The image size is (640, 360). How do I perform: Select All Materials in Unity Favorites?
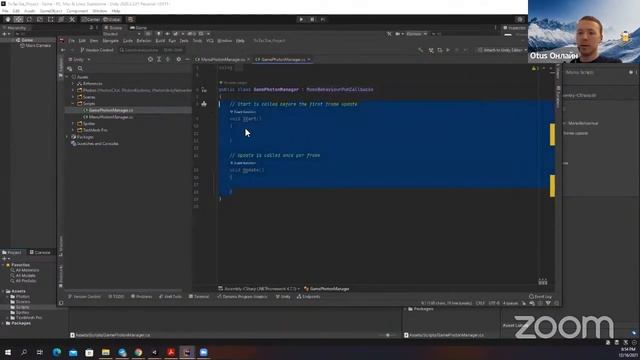pyautogui.click(x=25, y=270)
